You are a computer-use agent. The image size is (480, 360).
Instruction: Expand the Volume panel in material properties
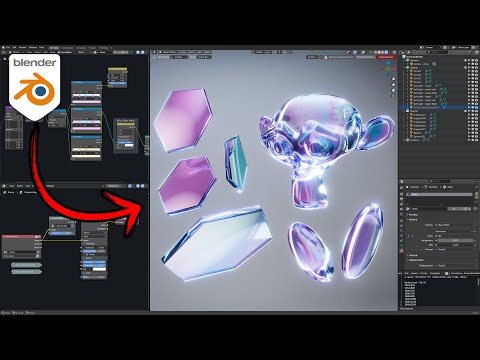[412, 255]
